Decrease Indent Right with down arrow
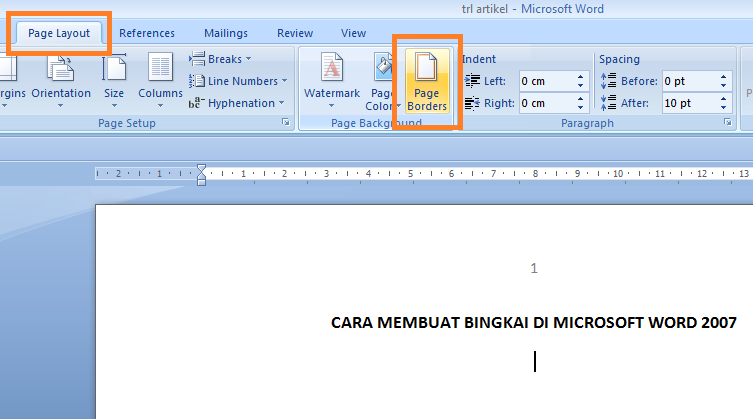The height and width of the screenshot is (419, 753). tap(581, 108)
